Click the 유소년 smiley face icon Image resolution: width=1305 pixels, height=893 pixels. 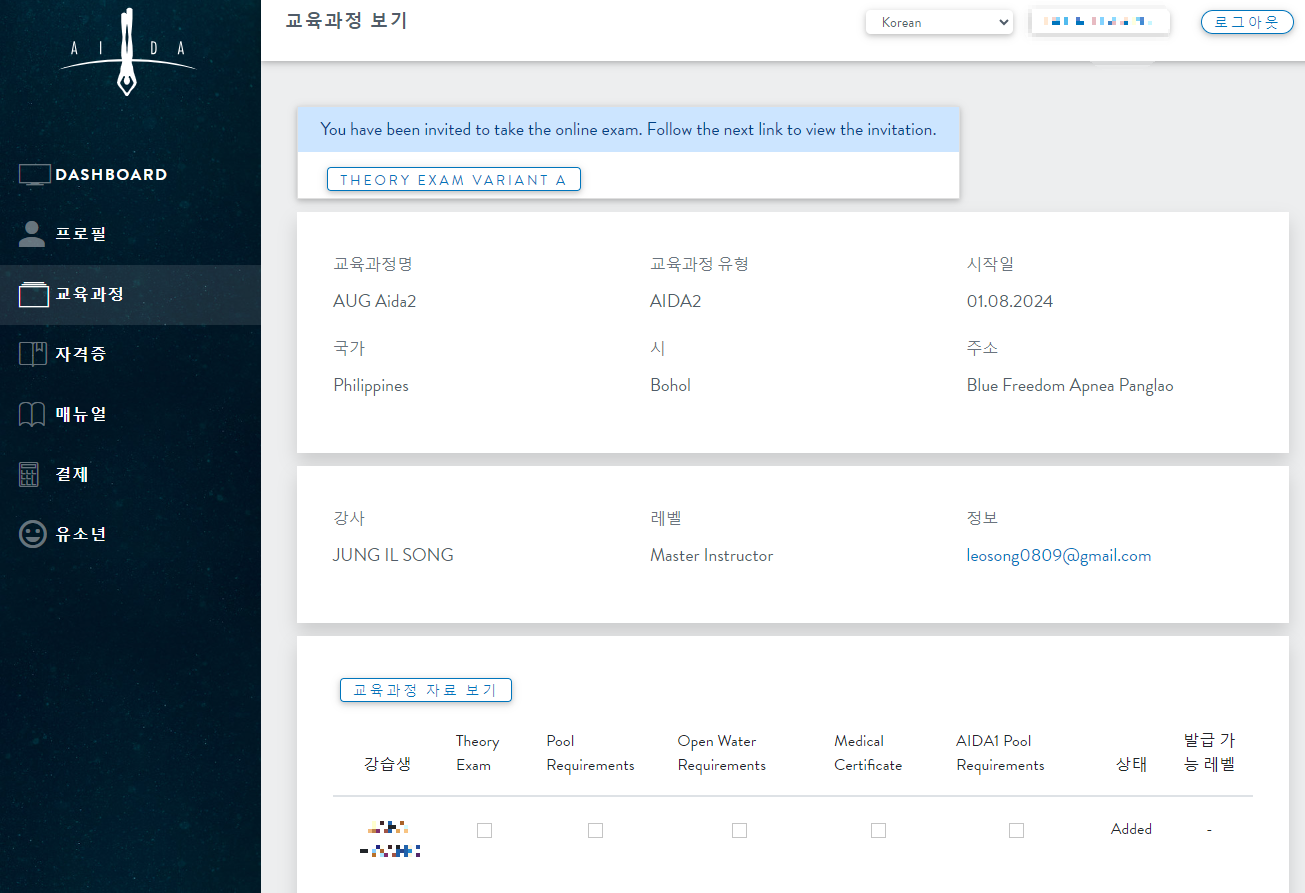click(33, 534)
